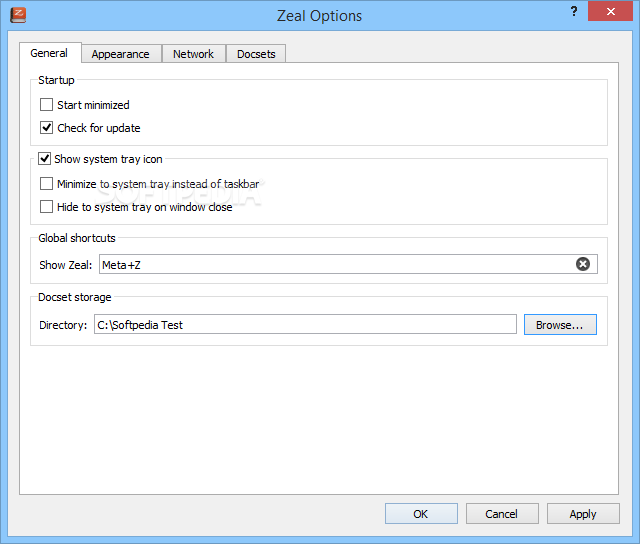The height and width of the screenshot is (544, 640).
Task: Click the Directory path input field
Action: click(305, 324)
